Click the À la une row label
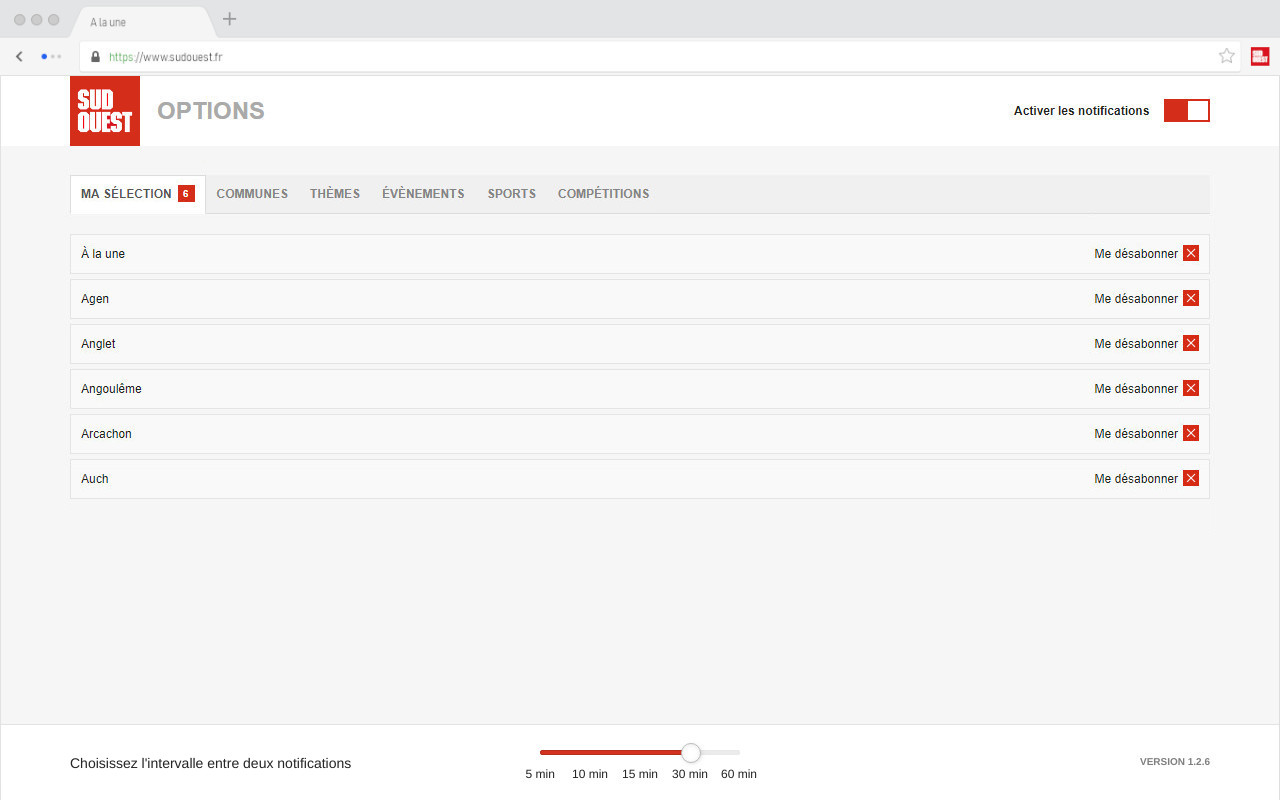Viewport: 1280px width, 800px height. click(x=103, y=254)
